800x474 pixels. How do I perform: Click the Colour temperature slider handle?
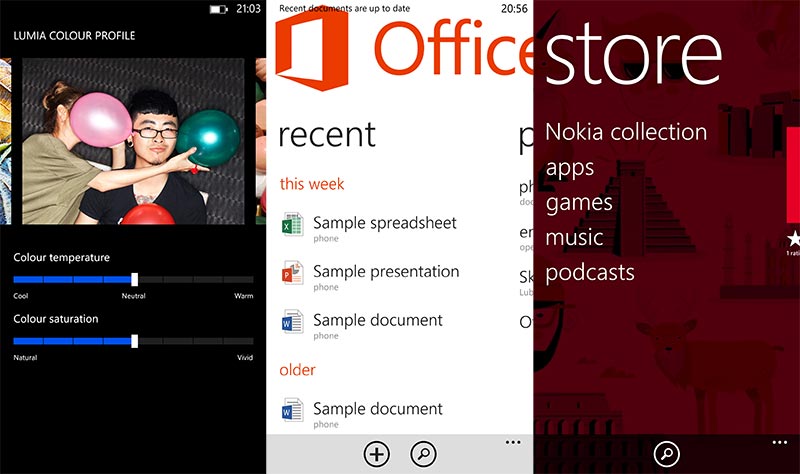point(135,280)
